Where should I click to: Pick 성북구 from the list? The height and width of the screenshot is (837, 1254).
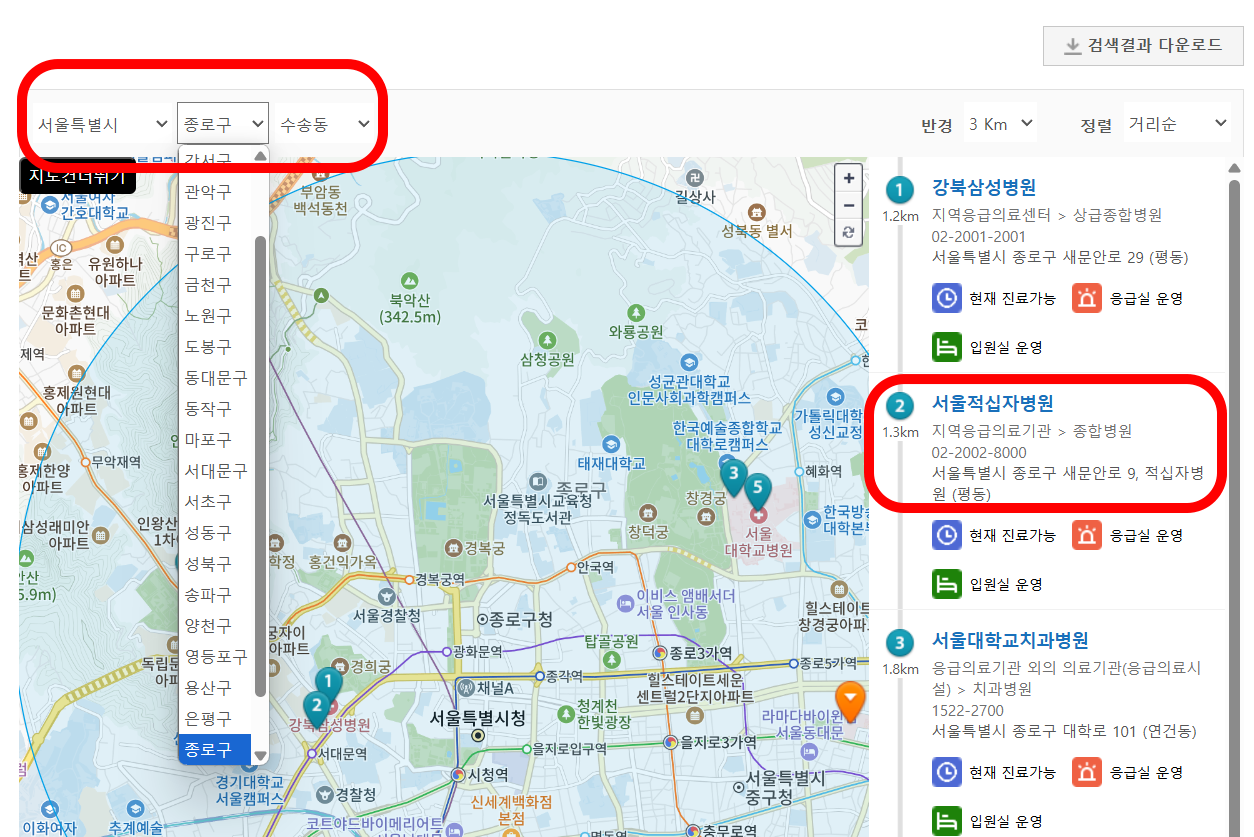pyautogui.click(x=208, y=563)
